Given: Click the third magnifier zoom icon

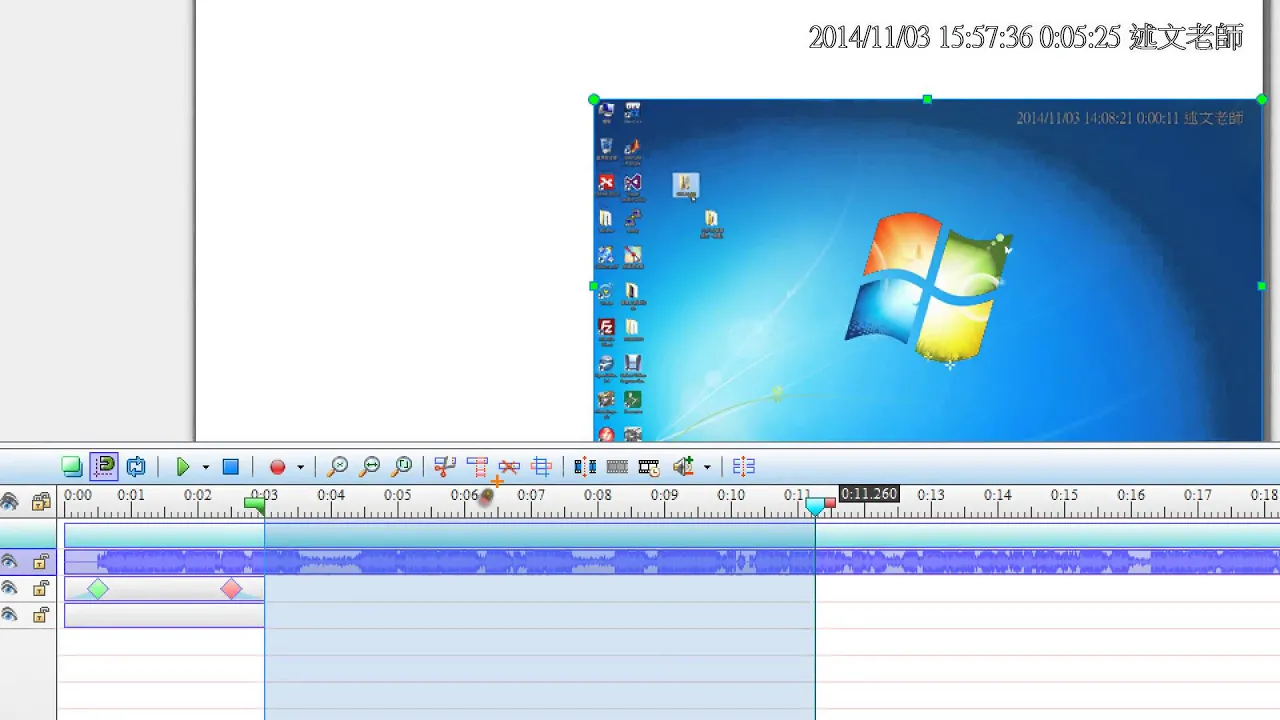Looking at the screenshot, I should [x=402, y=467].
